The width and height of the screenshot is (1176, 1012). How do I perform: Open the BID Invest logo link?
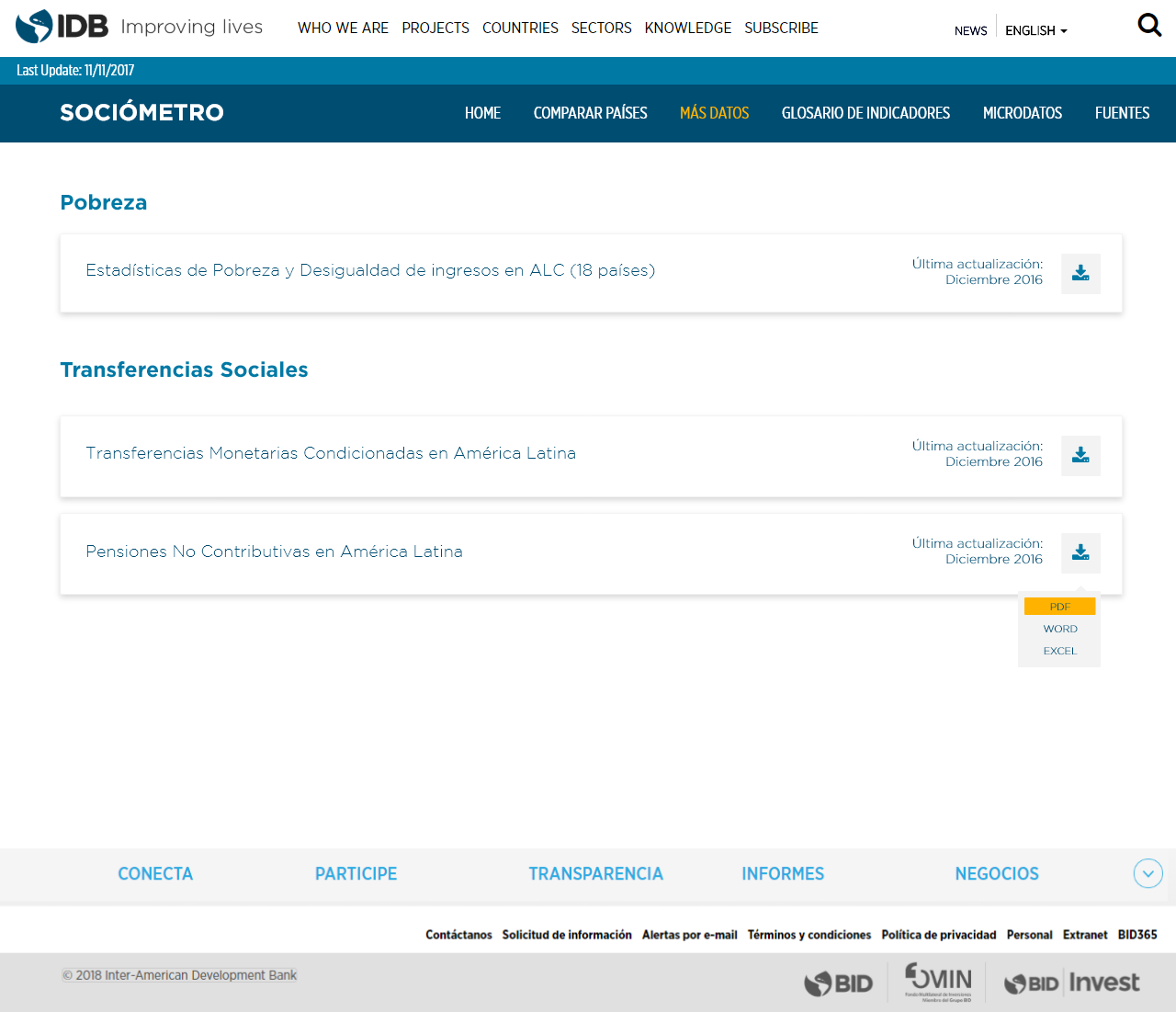tap(1071, 983)
